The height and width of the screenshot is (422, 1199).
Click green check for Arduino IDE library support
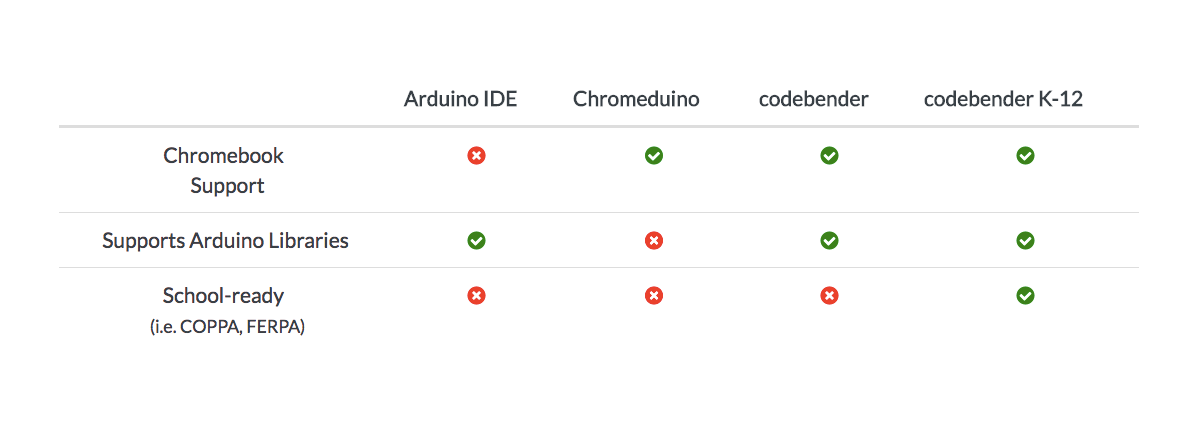(x=476, y=241)
